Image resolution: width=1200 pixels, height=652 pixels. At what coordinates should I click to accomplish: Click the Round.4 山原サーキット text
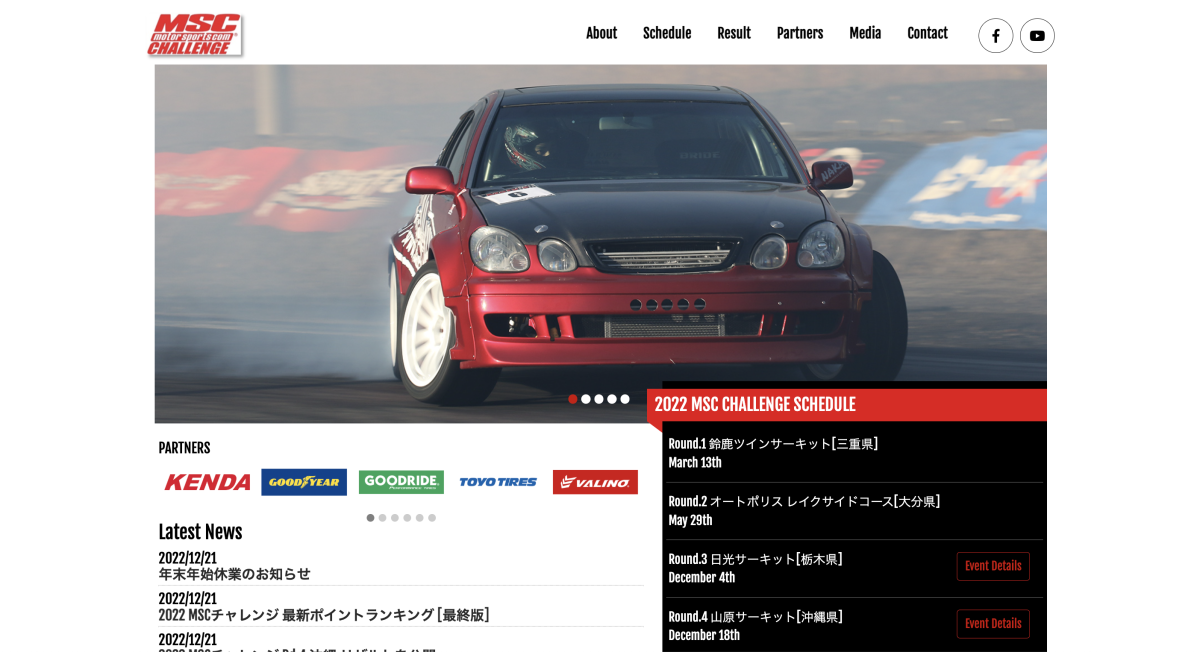point(755,617)
